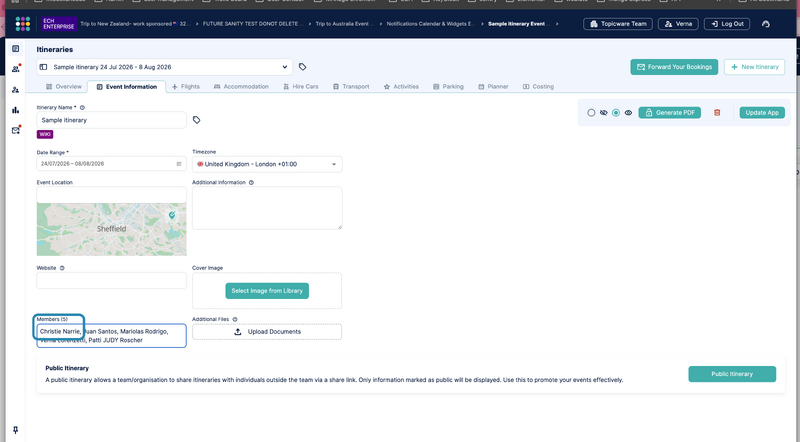Click the panel icon inside the itinerary selector
This screenshot has height=442, width=800.
pos(43,67)
